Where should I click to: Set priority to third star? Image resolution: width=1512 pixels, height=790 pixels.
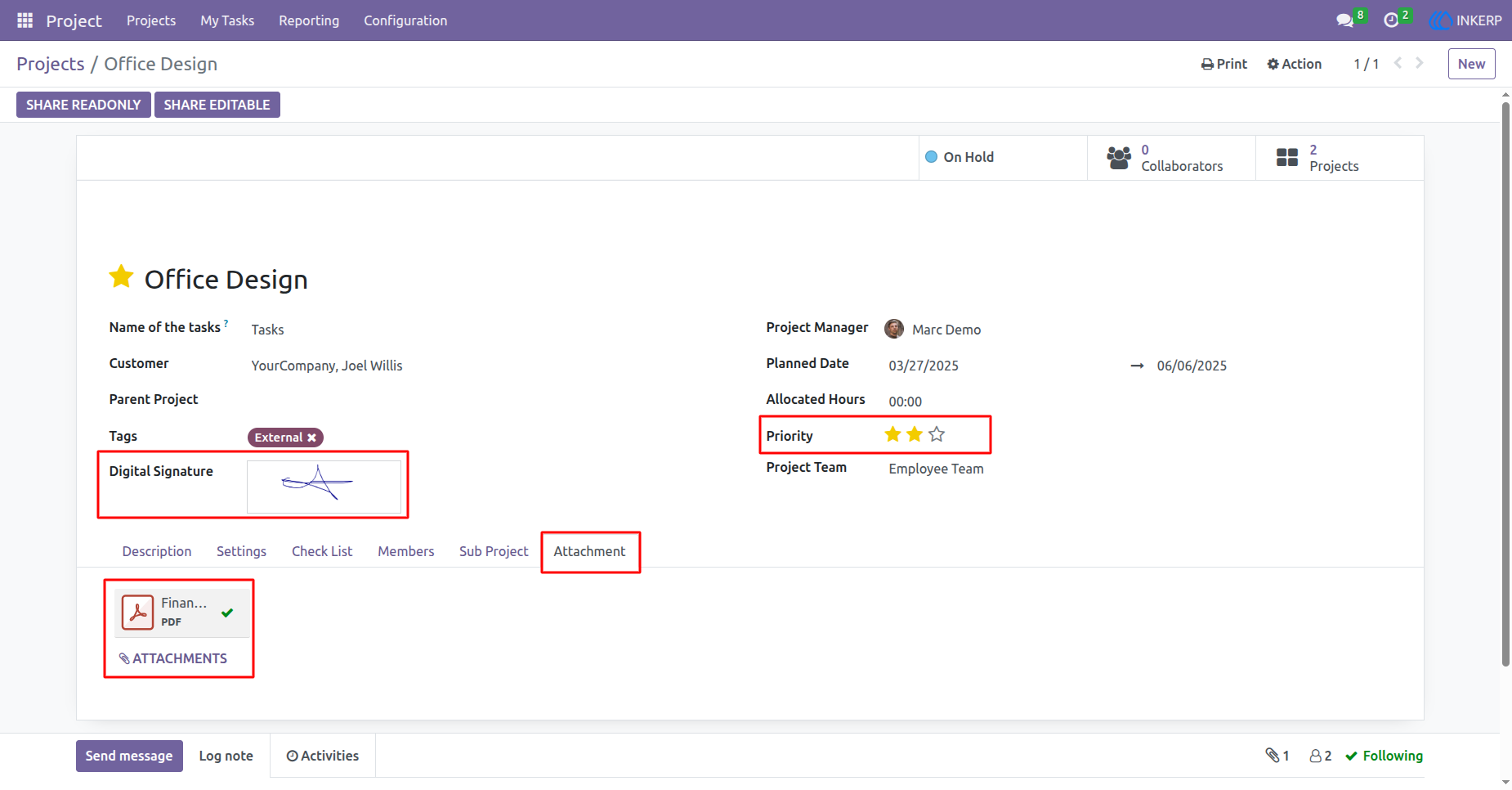[937, 434]
